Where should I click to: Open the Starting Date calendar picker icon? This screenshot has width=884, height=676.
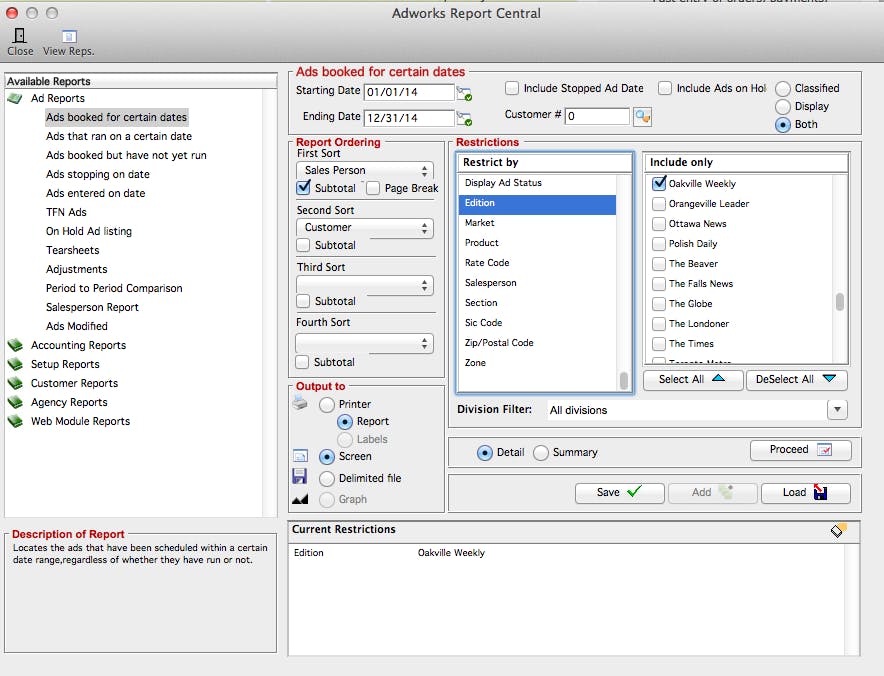[x=463, y=93]
